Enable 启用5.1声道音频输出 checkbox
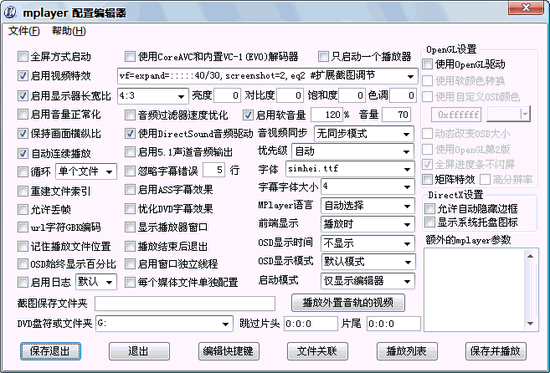Viewport: 550px width, 373px height. pyautogui.click(x=130, y=152)
